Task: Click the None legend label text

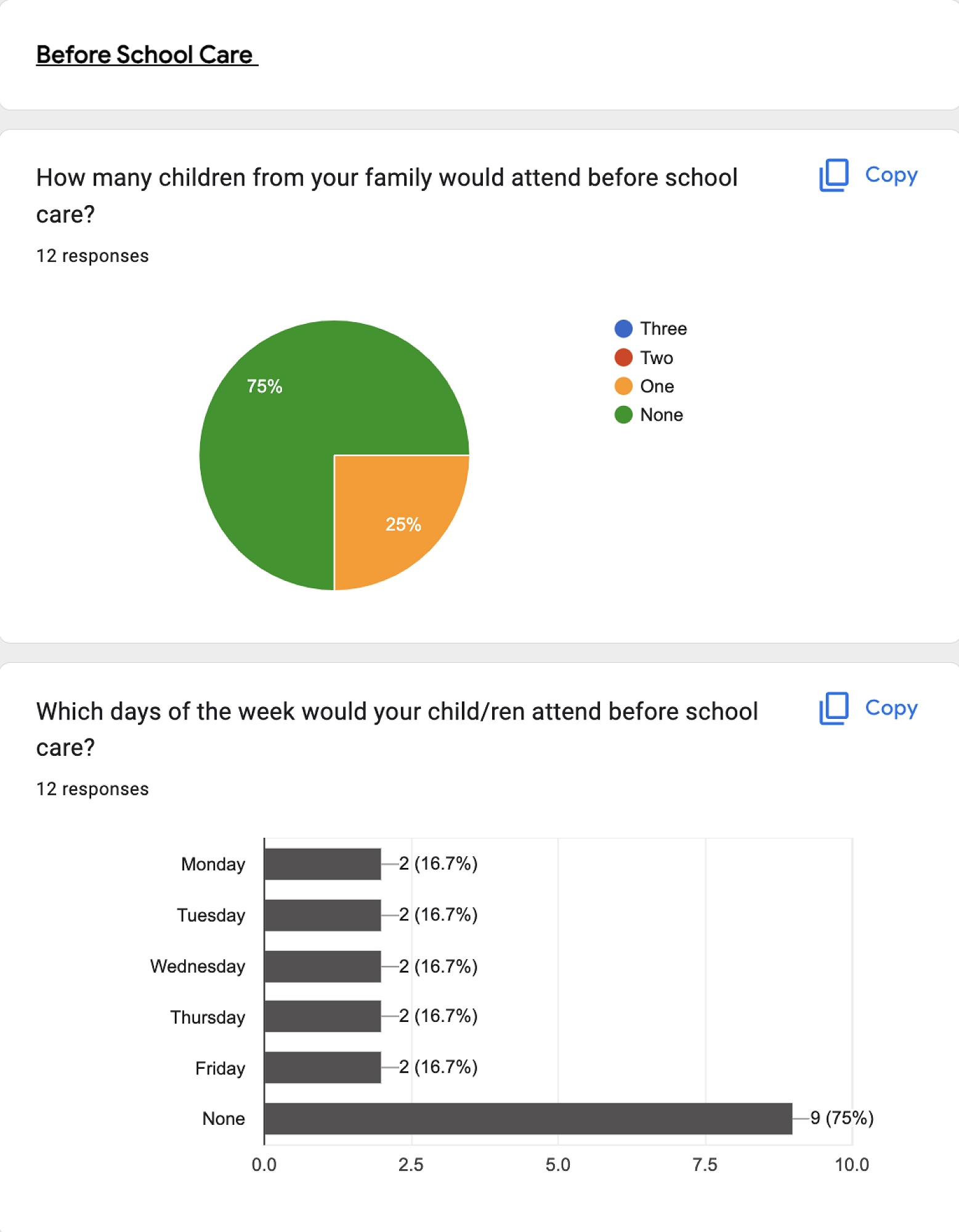Action: [662, 415]
